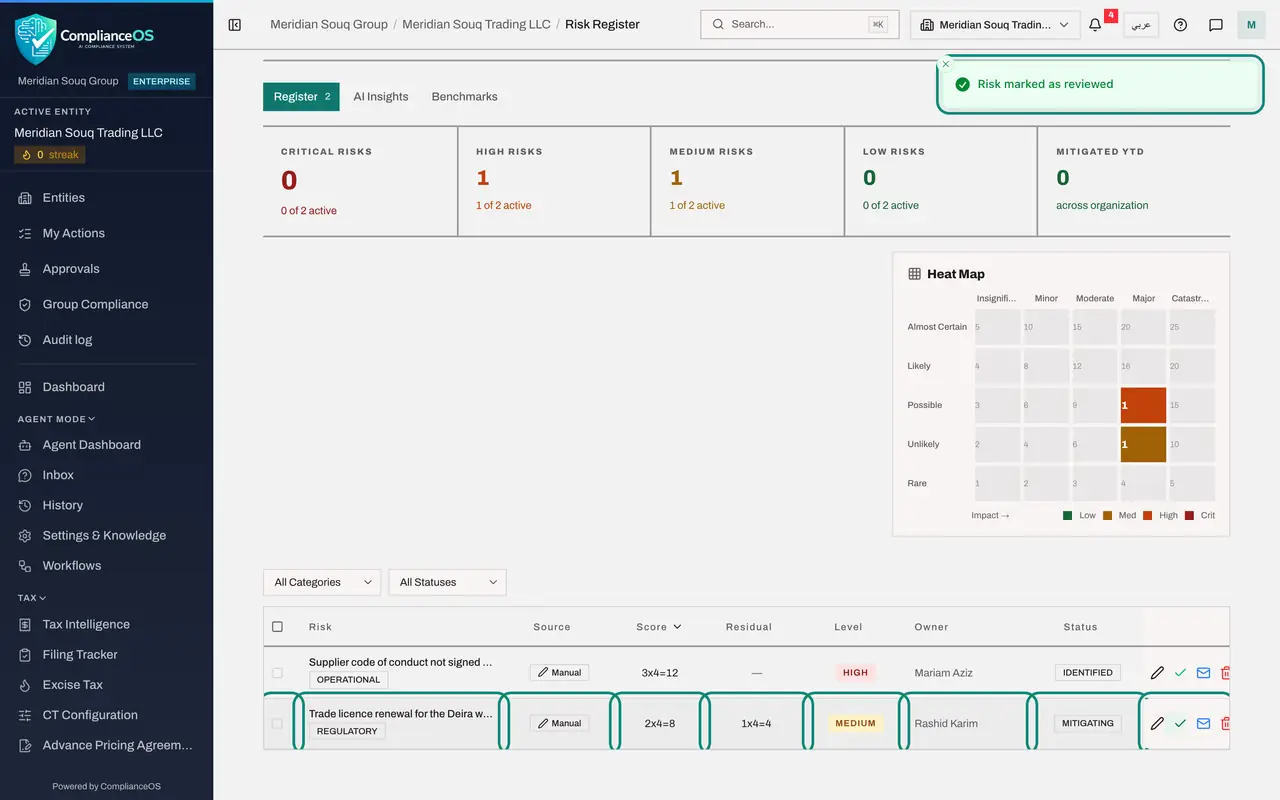This screenshot has width=1280, height=800.
Task: Switch to the AI Insights tab
Action: (x=381, y=97)
